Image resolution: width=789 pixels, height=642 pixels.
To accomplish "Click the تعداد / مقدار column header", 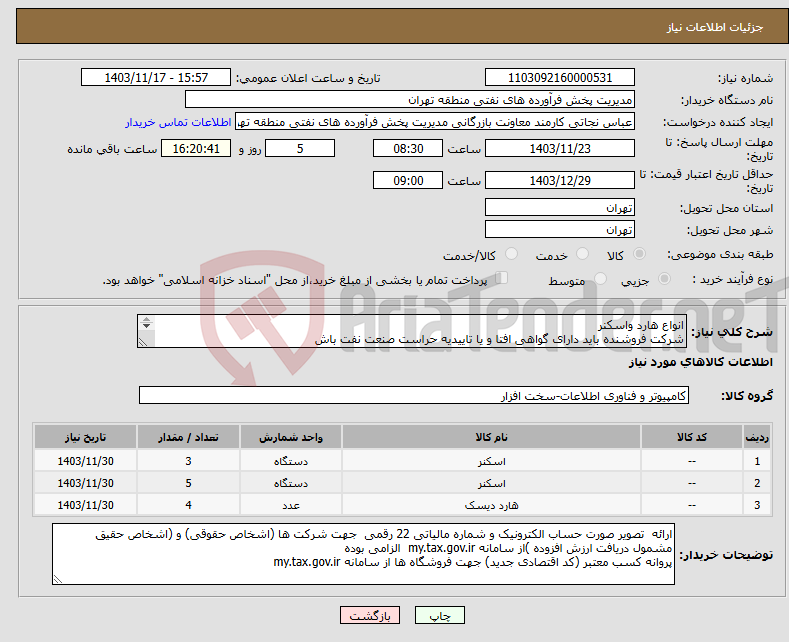I will 188,437.
